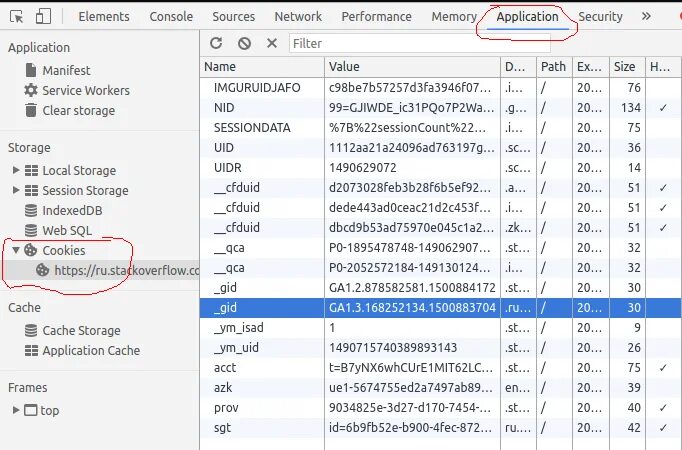682x450 pixels.
Task: Sort by the Expires column header
Action: click(x=591, y=67)
